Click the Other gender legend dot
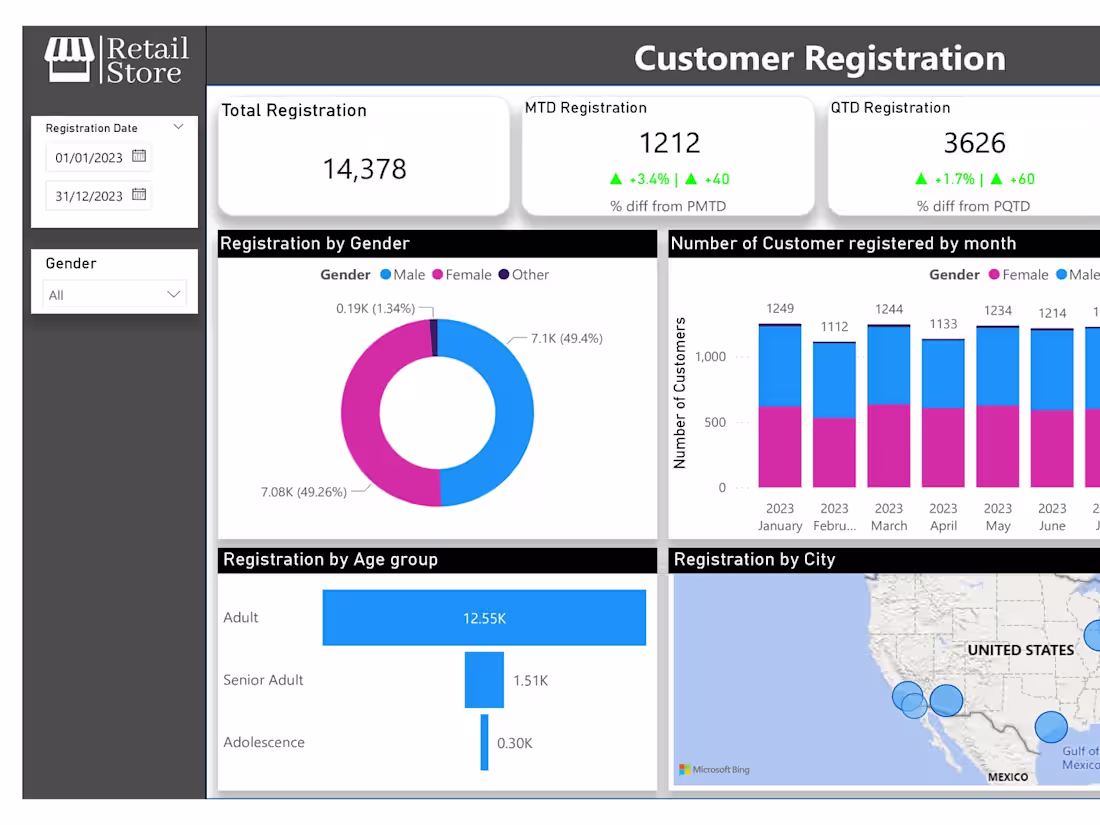This screenshot has width=1100, height=825. (506, 274)
